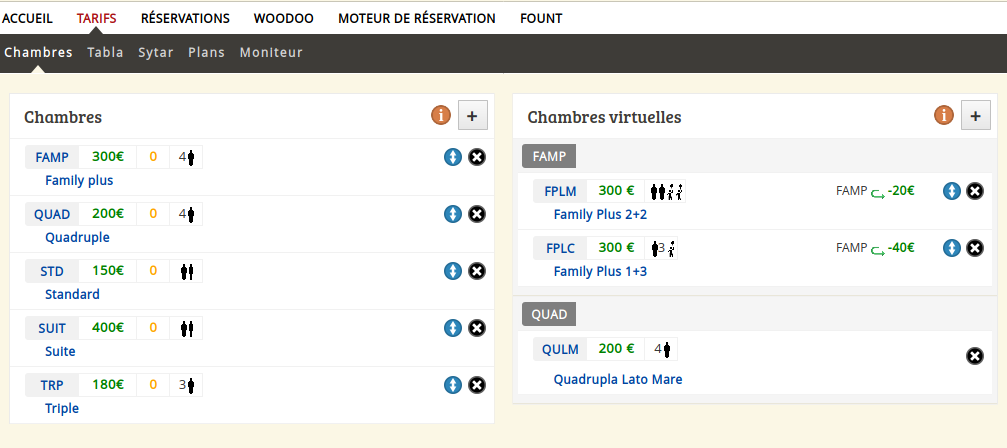Reorder the FPLM virtual room
This screenshot has height=448, width=1007.
pos(952,191)
